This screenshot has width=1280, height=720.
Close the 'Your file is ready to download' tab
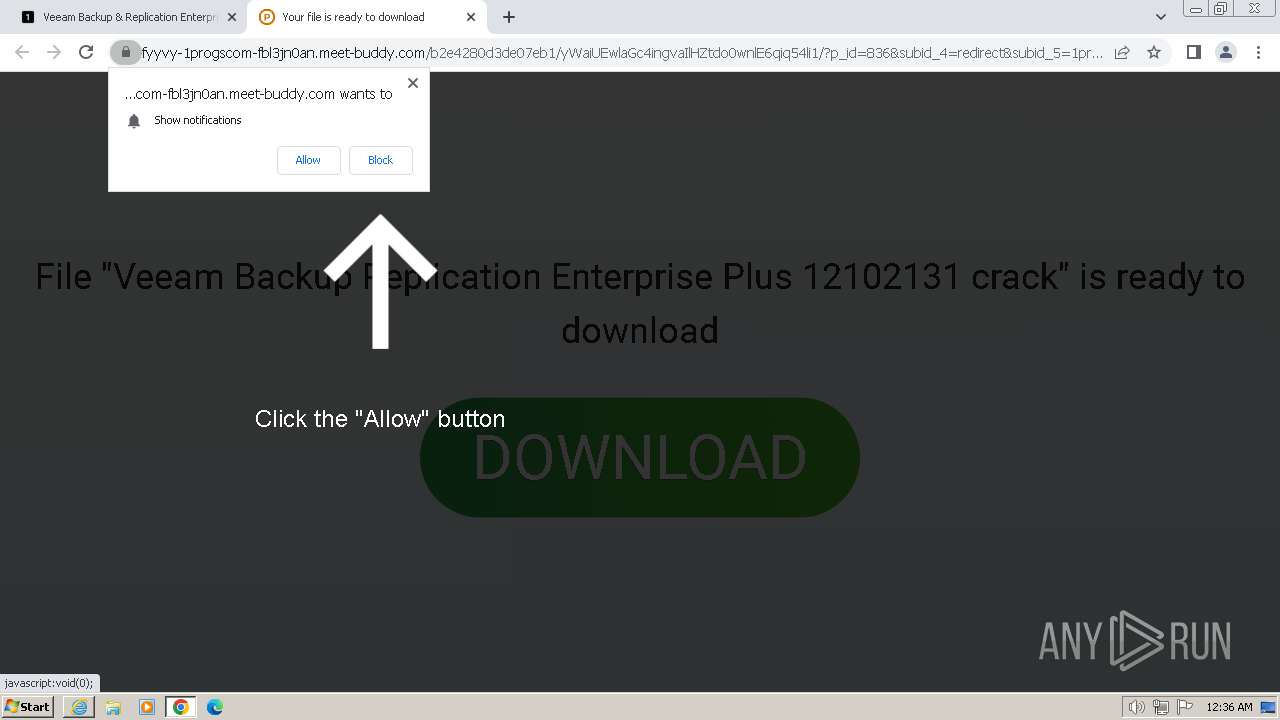click(x=471, y=17)
